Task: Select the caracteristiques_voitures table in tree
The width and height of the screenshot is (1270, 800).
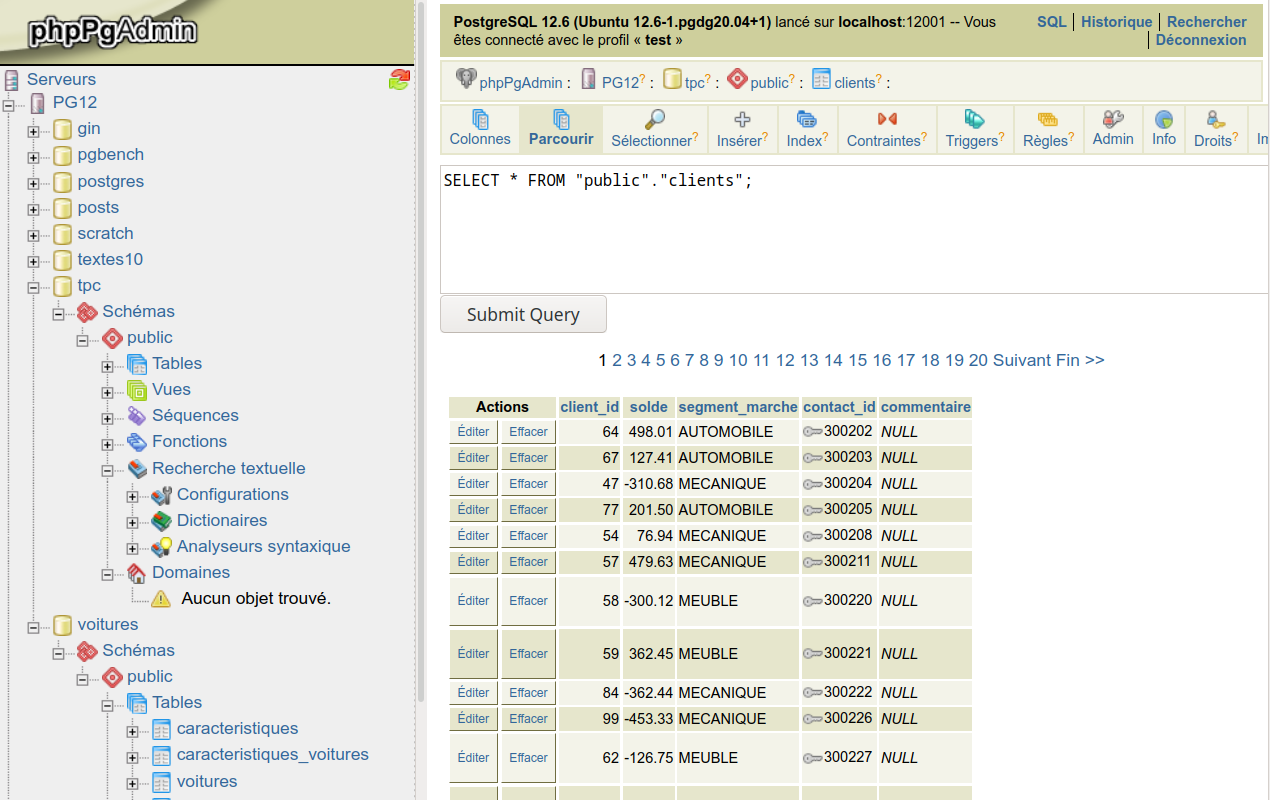Action: (x=273, y=754)
